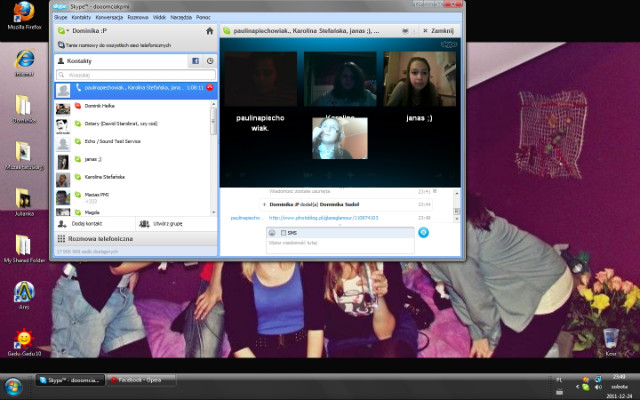Click the Dodaj kontakt button
Viewport: 640px width, 400px height.
(95, 224)
